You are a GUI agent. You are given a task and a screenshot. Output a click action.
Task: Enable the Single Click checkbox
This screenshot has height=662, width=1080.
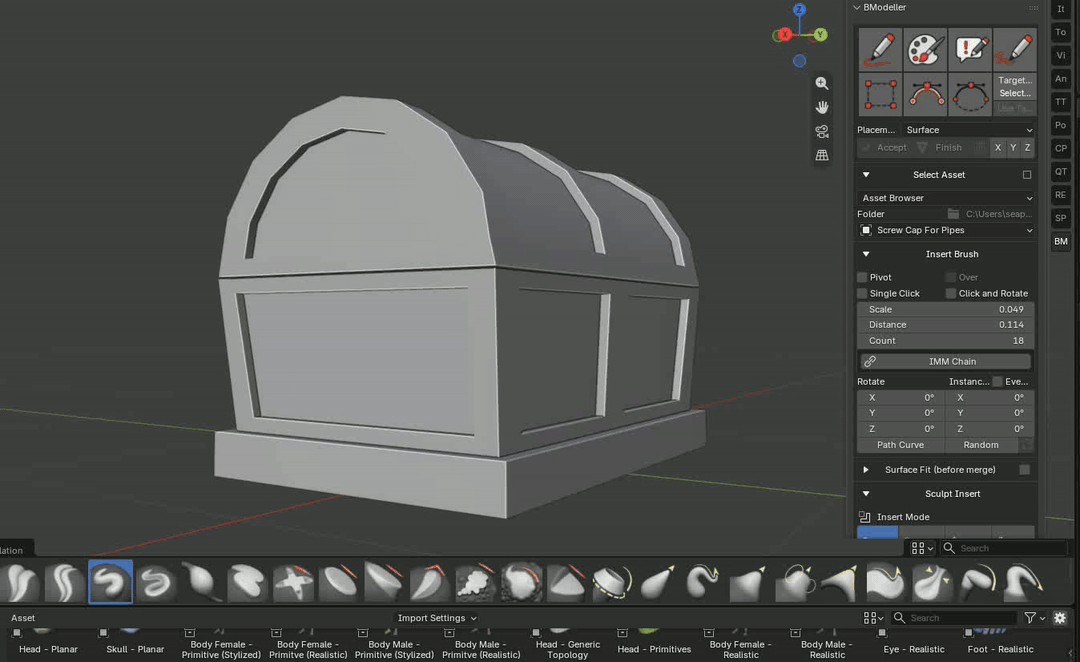[x=862, y=293]
